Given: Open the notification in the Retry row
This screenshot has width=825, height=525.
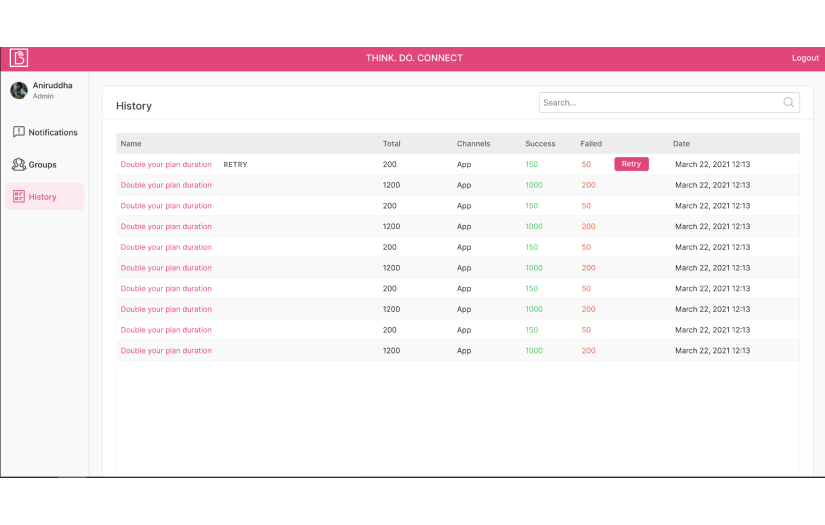Looking at the screenshot, I should click(166, 164).
